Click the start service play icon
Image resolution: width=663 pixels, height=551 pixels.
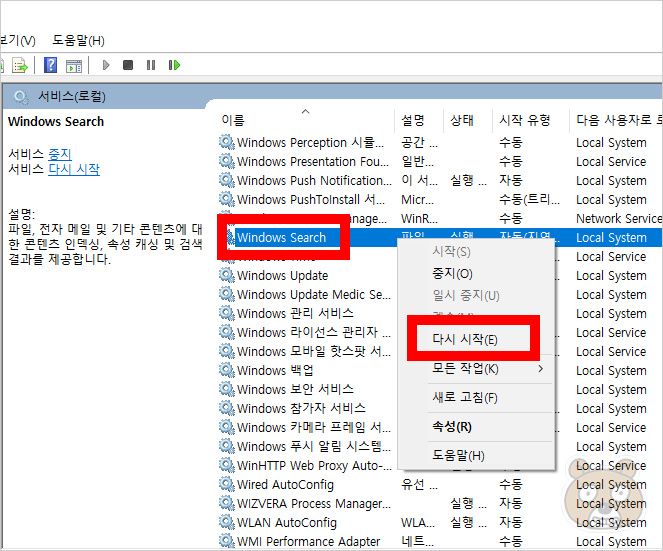106,65
